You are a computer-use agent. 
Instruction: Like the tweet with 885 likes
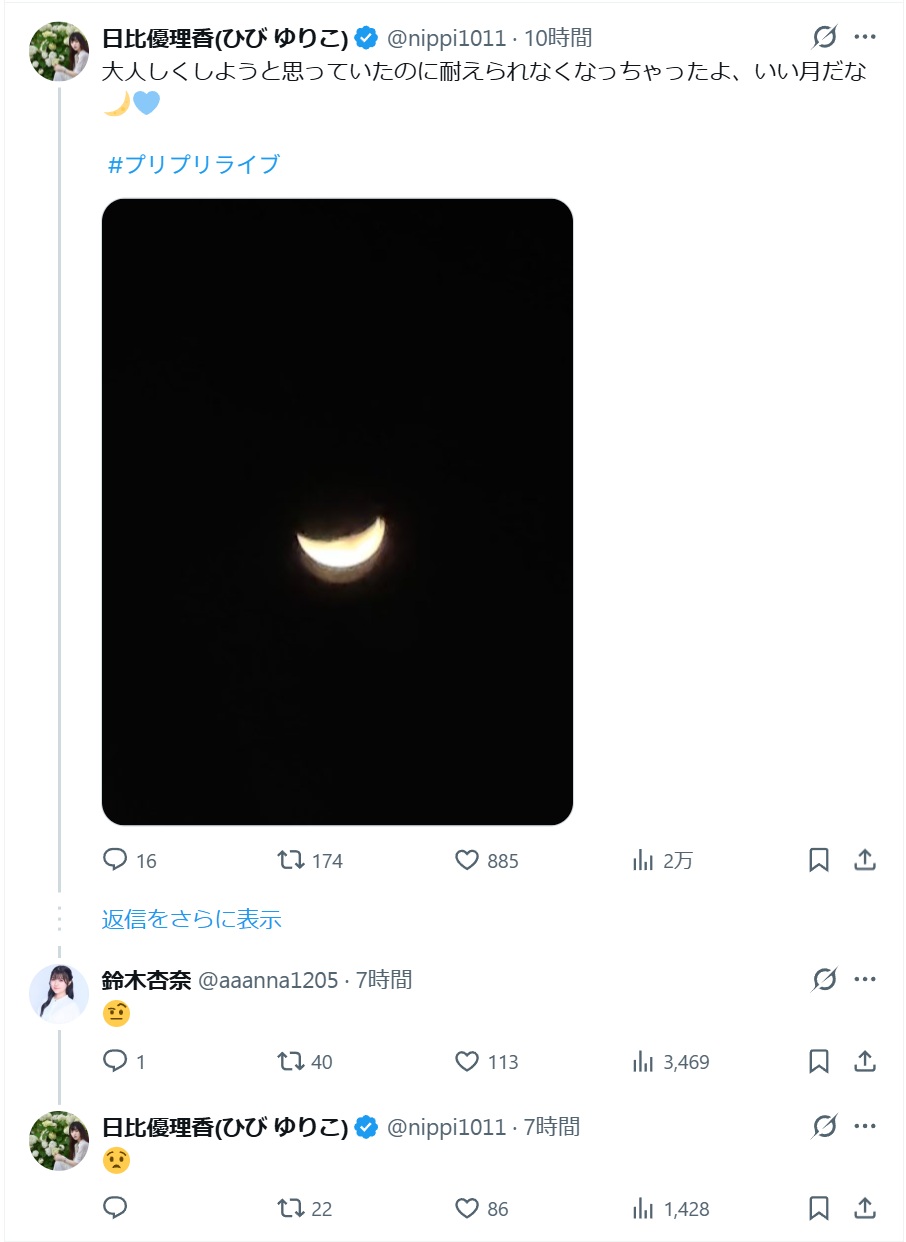coord(467,860)
